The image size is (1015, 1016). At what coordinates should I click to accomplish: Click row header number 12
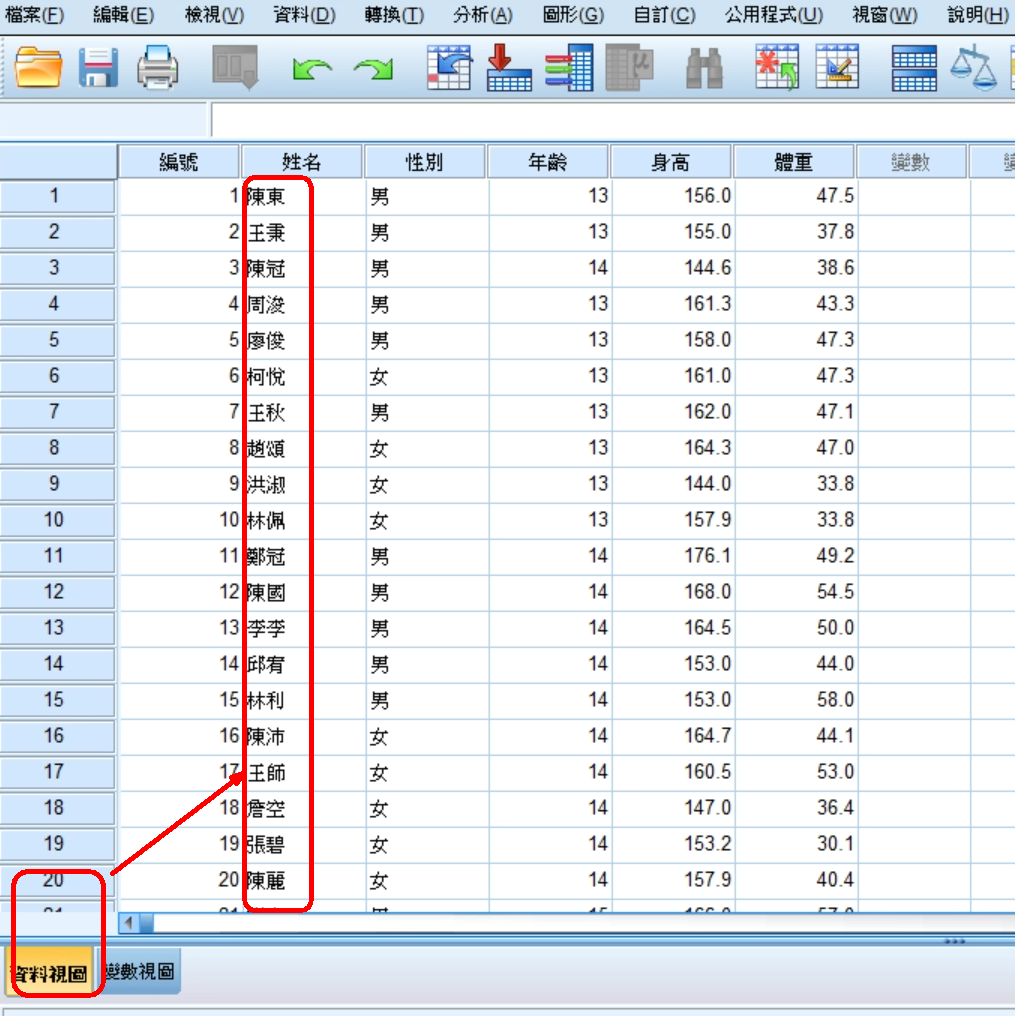click(x=55, y=592)
